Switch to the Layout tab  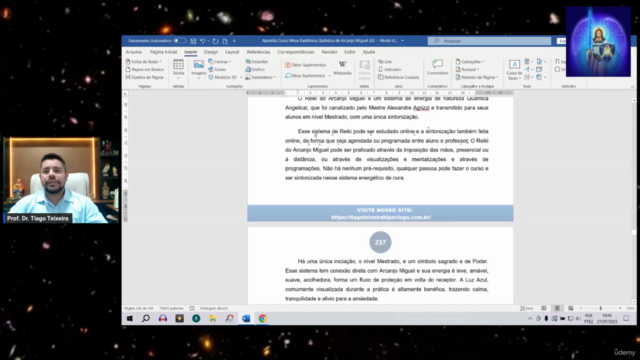point(232,52)
